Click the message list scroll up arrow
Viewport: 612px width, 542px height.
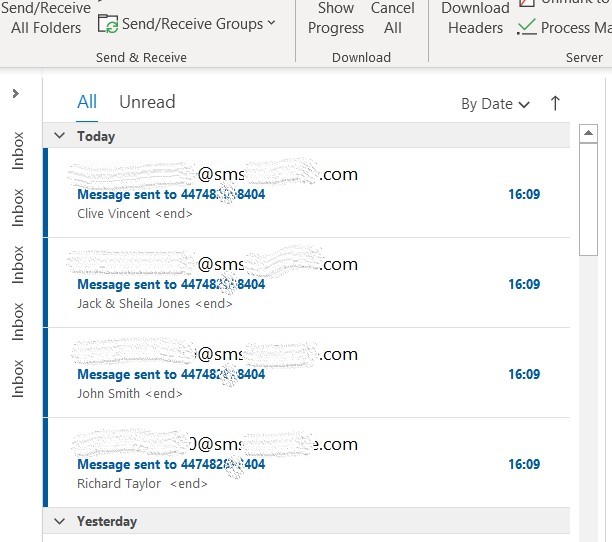tap(588, 133)
